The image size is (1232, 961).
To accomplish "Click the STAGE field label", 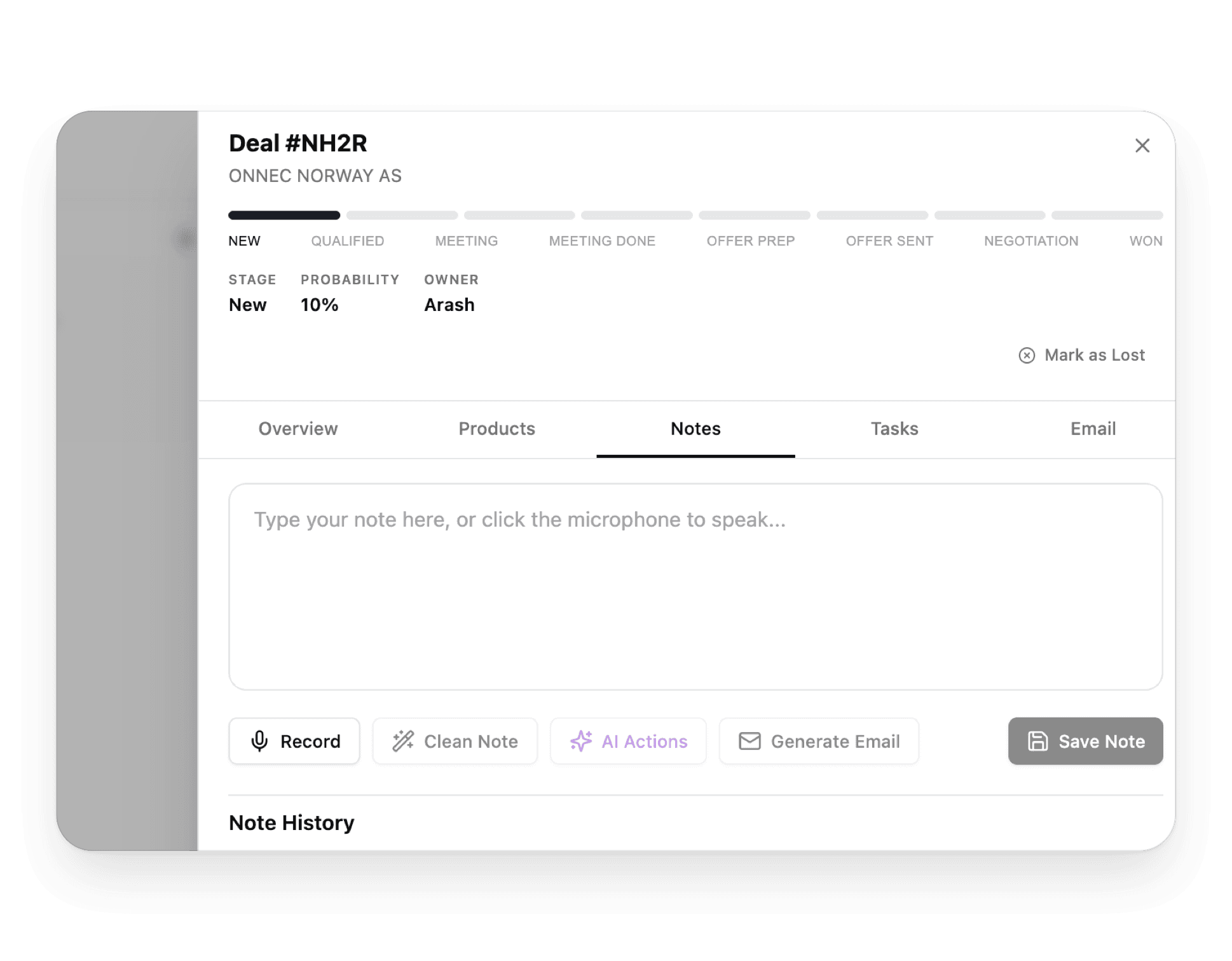I will click(252, 280).
